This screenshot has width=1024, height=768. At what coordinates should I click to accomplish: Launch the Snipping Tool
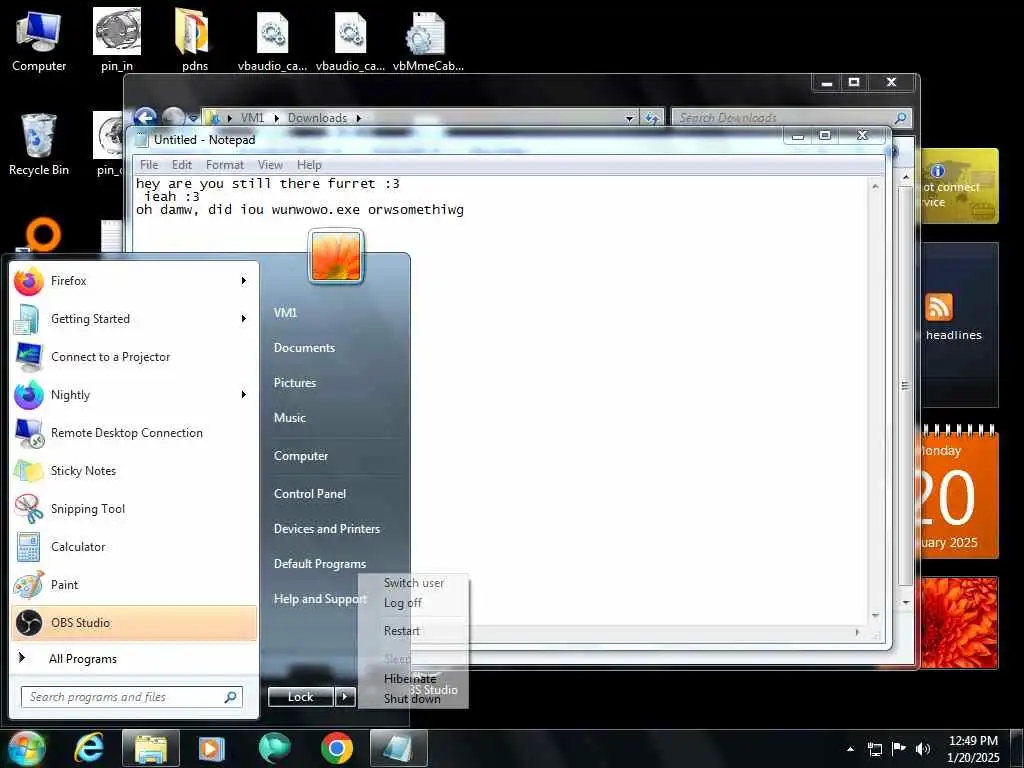click(134, 509)
